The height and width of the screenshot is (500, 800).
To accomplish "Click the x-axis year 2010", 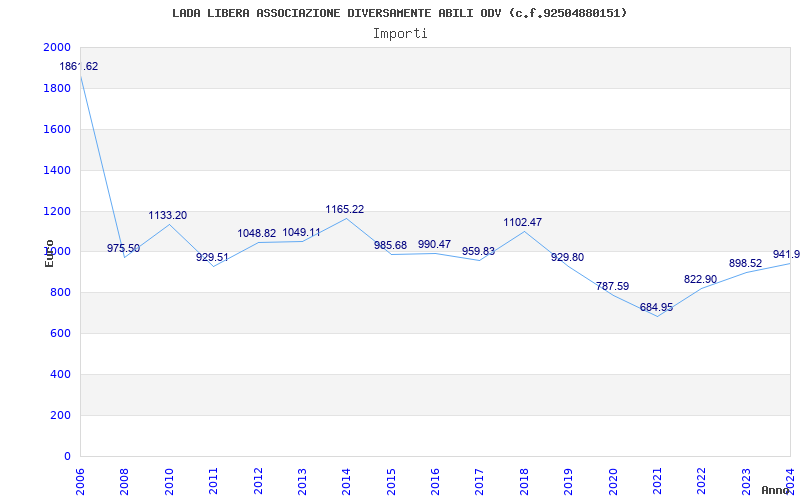I will (169, 482).
